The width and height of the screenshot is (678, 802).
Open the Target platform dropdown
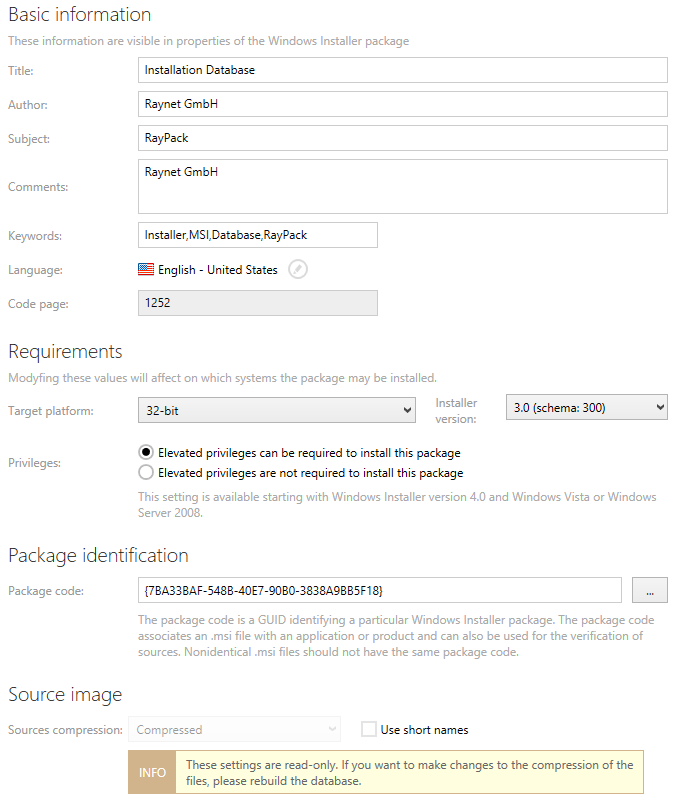click(x=276, y=408)
